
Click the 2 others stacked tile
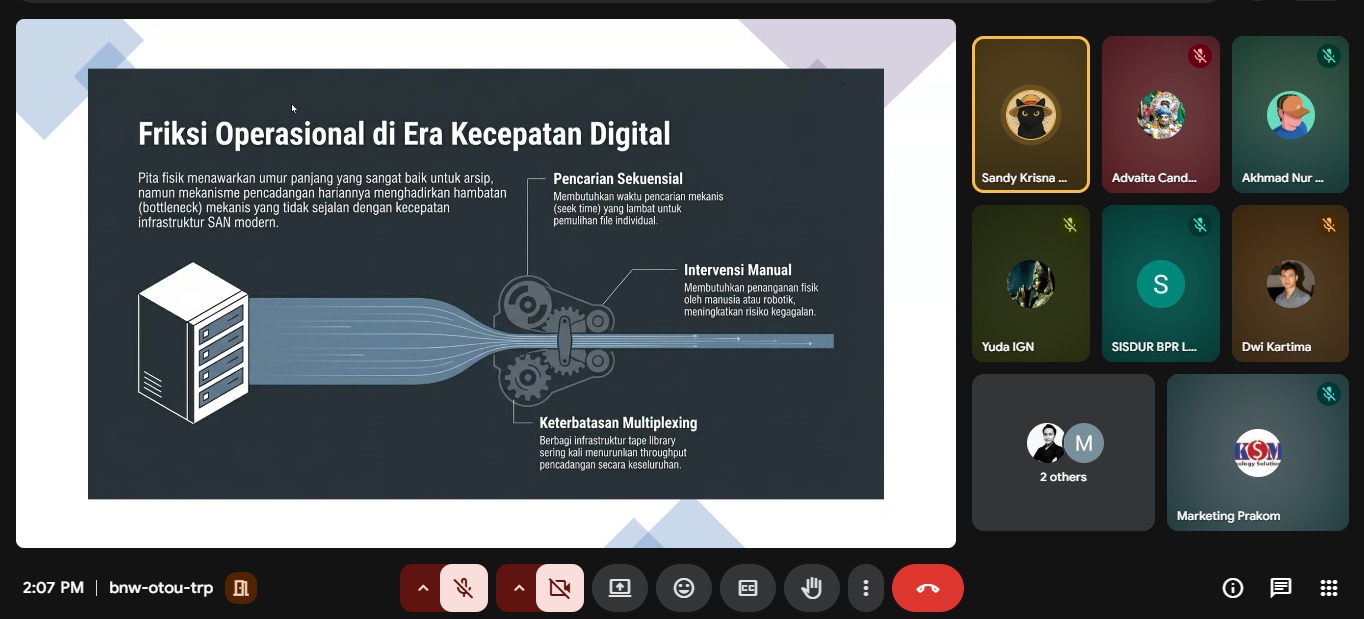[x=1063, y=452]
